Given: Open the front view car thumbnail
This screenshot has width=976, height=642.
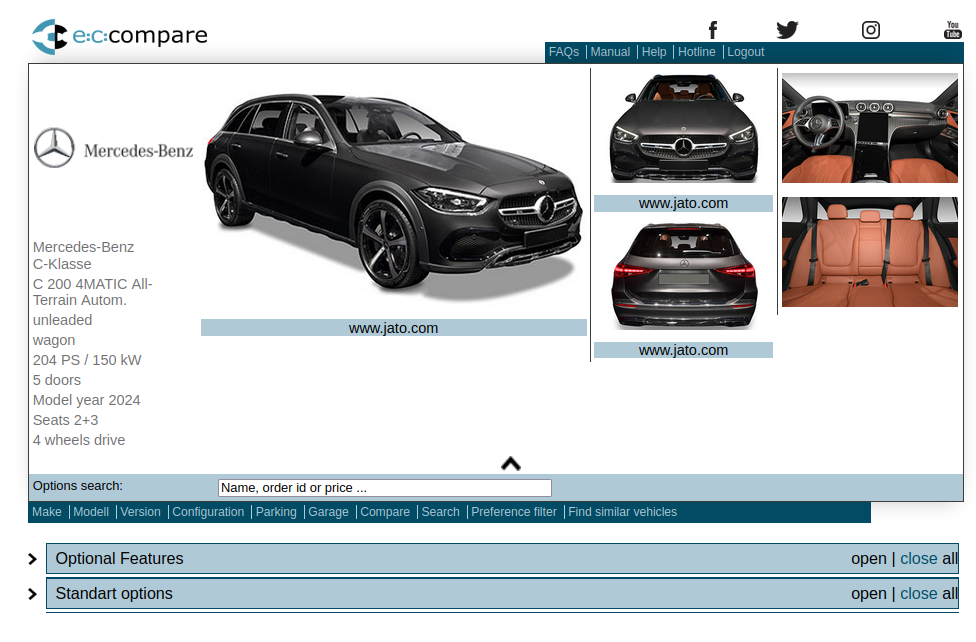Looking at the screenshot, I should (x=683, y=129).
